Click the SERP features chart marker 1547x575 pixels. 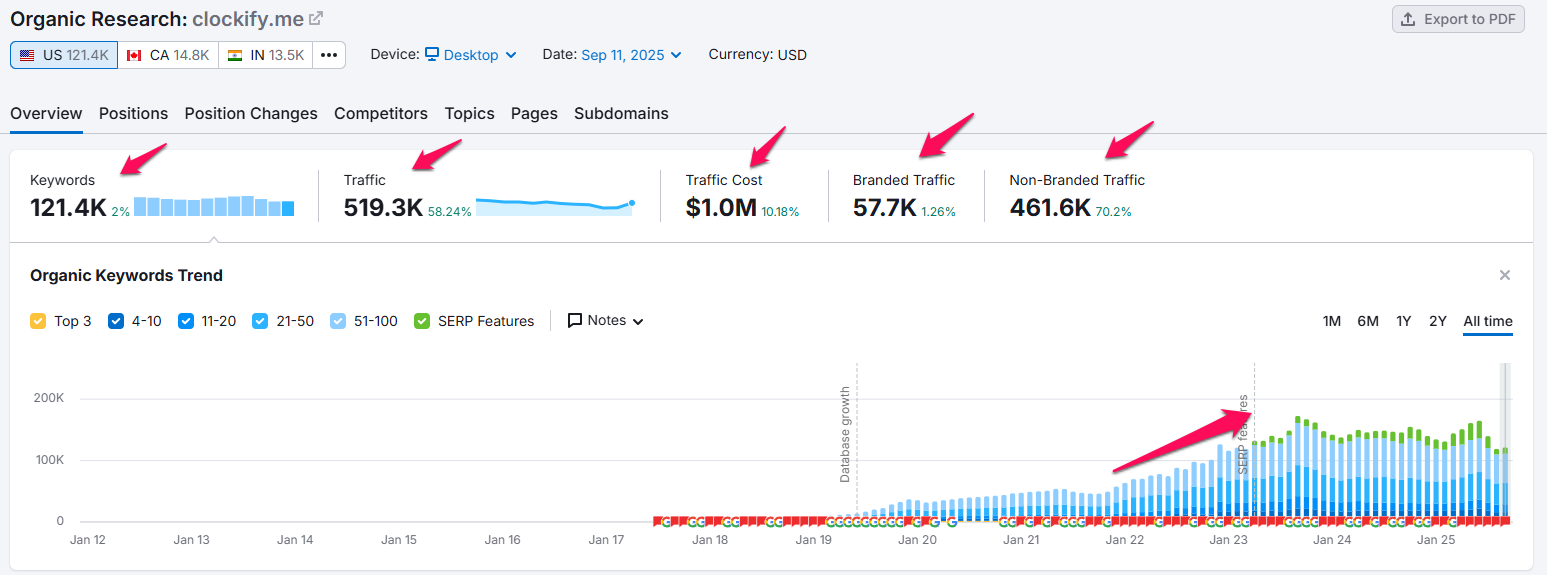1243,434
